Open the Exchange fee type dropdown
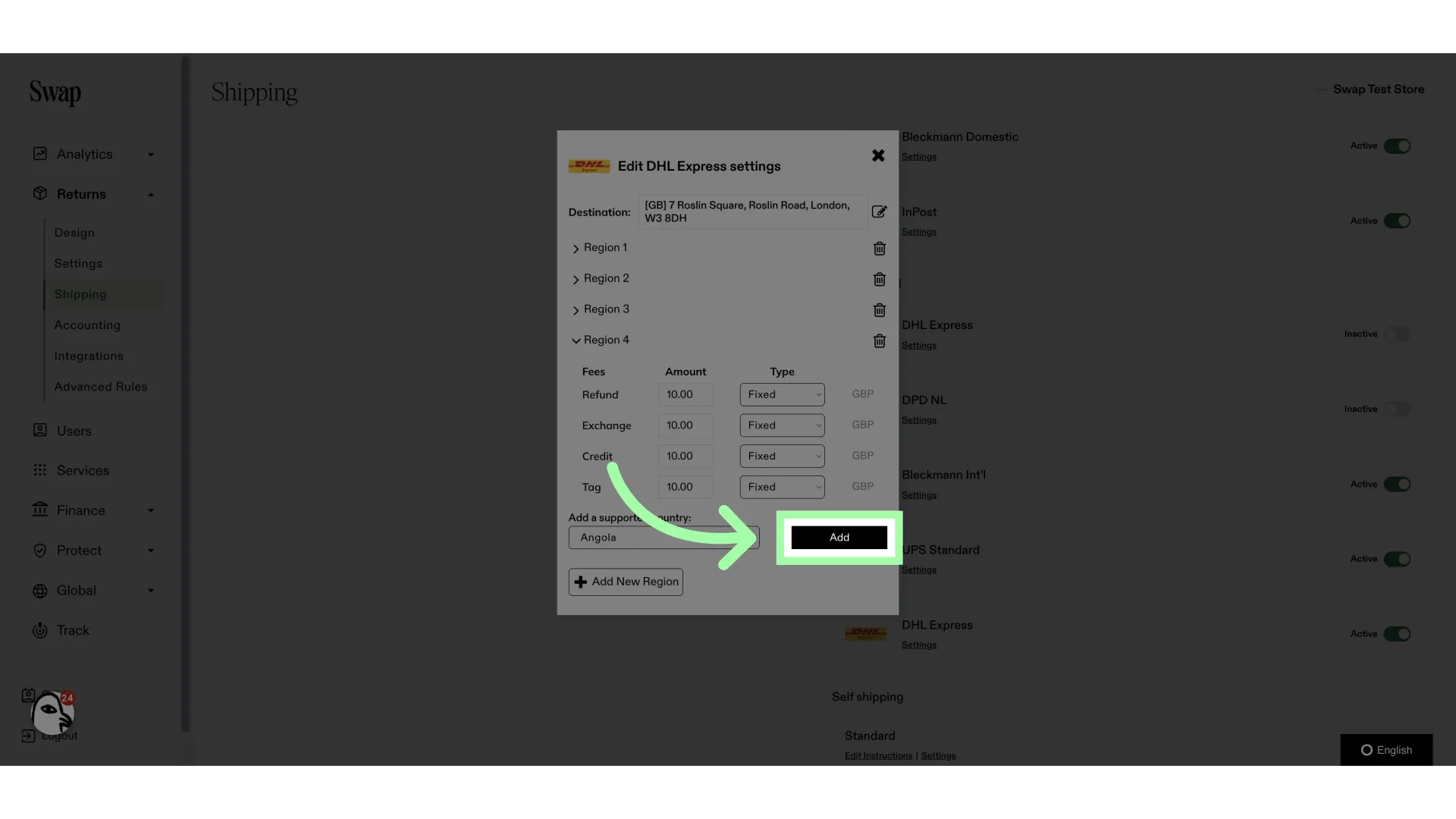Viewport: 1456px width, 819px height. point(782,425)
